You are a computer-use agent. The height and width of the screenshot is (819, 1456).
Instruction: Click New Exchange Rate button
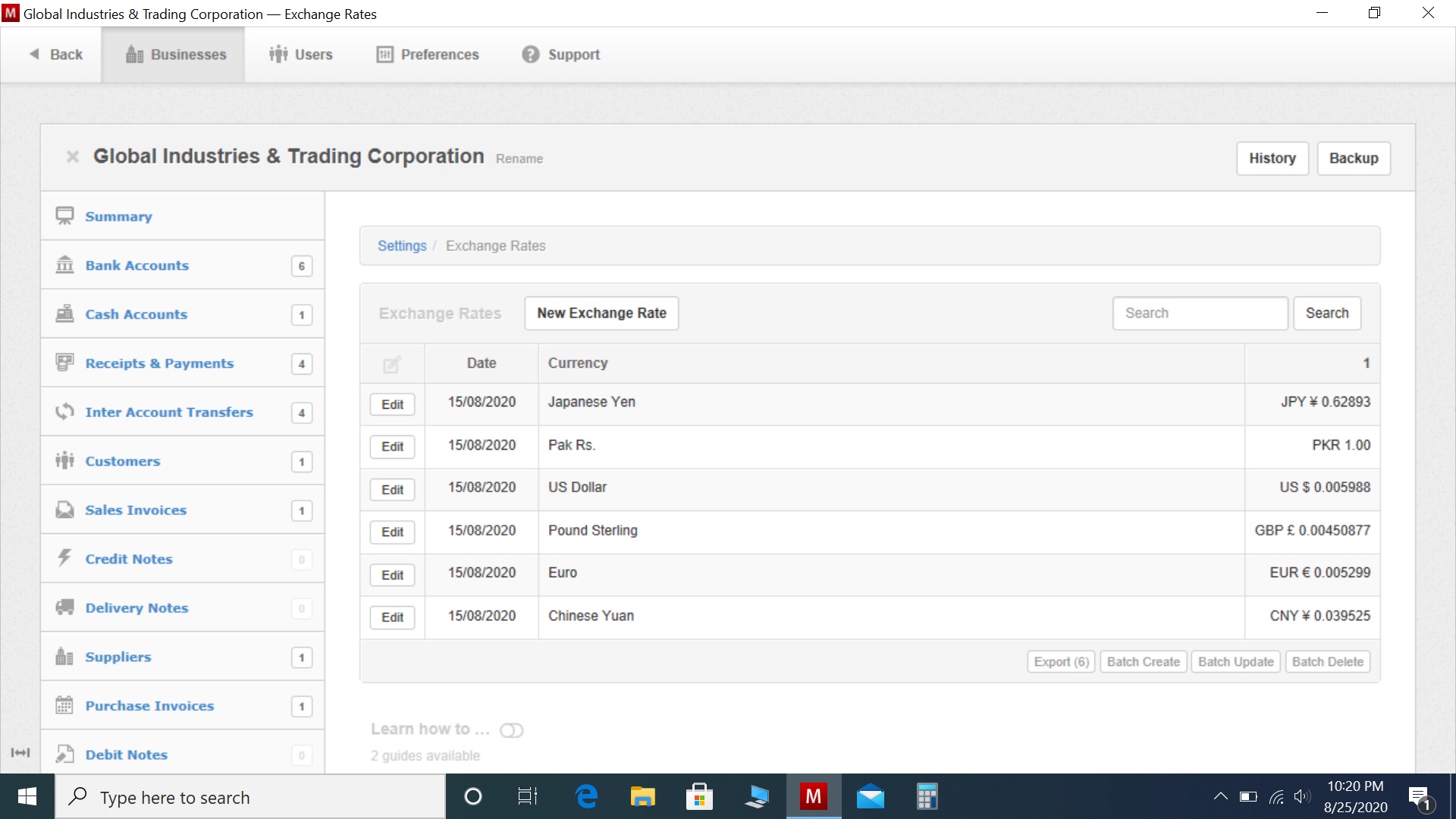click(601, 313)
